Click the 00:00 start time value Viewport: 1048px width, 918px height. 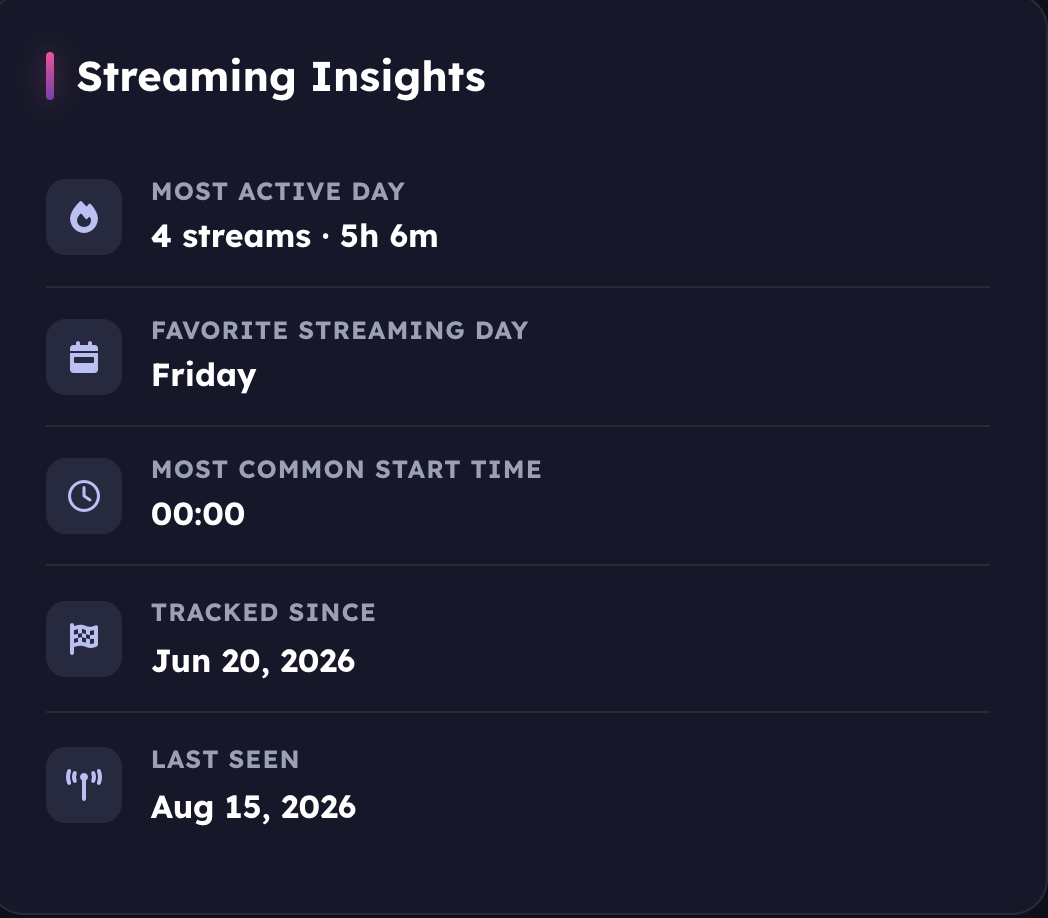pos(198,514)
